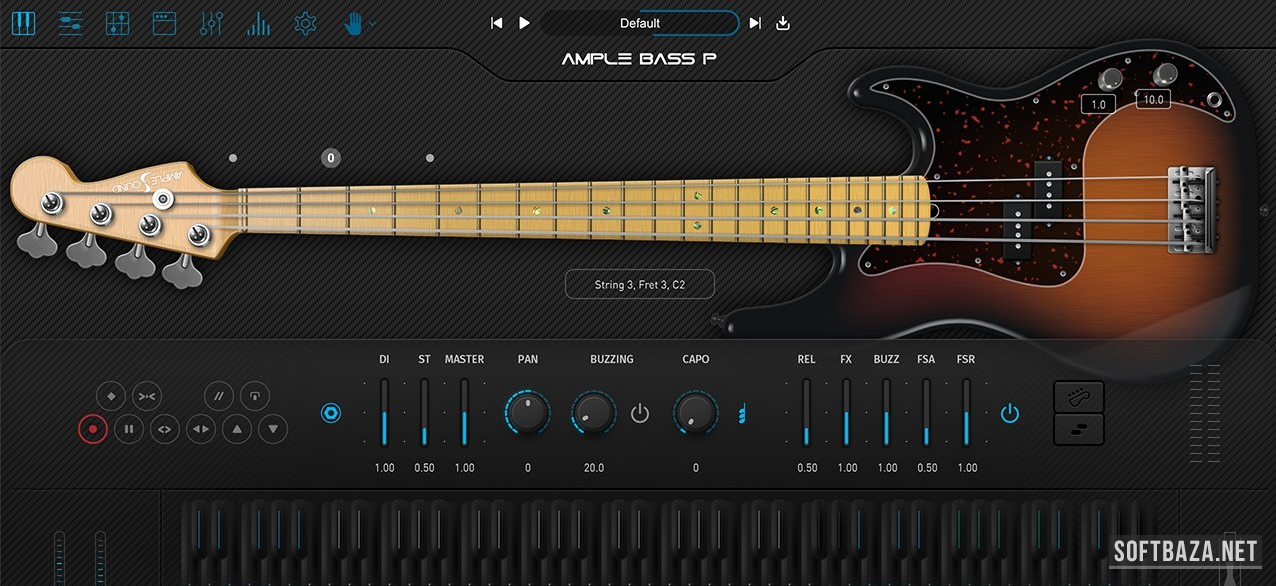Switch to the mixer faders panel

point(117,23)
